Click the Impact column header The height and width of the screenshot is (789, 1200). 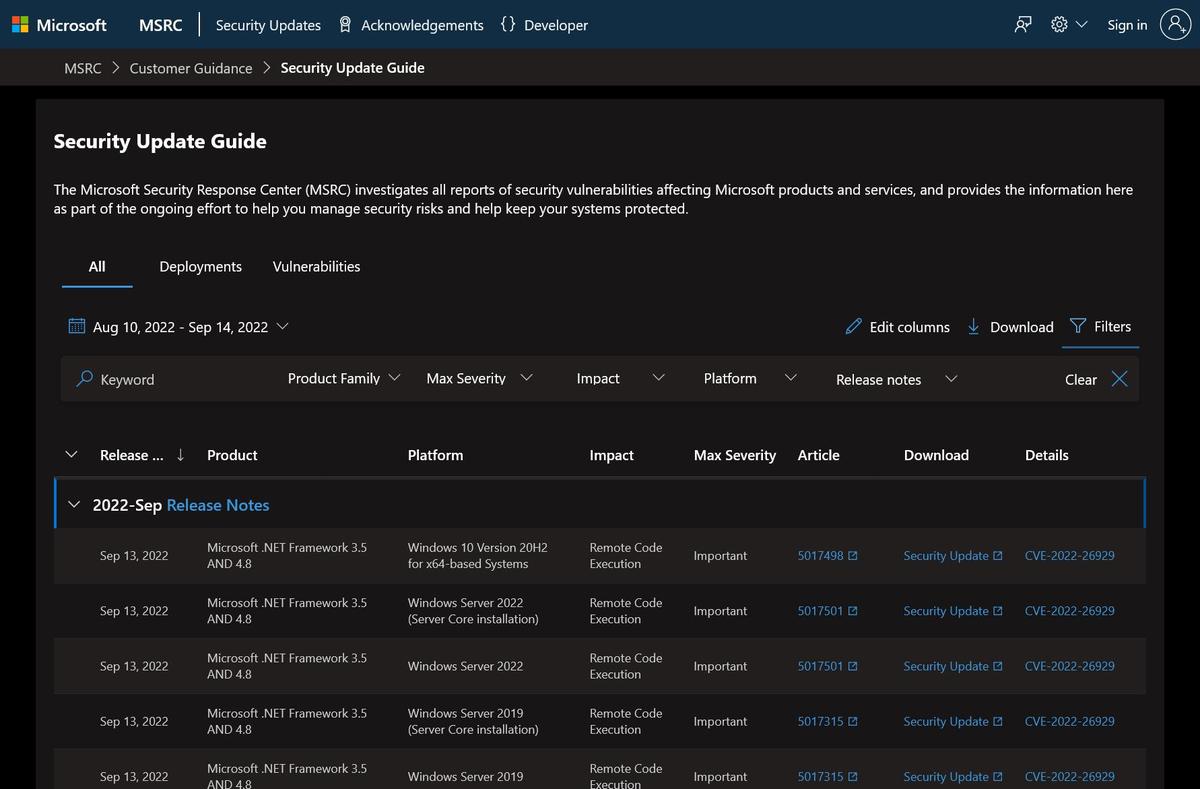611,455
